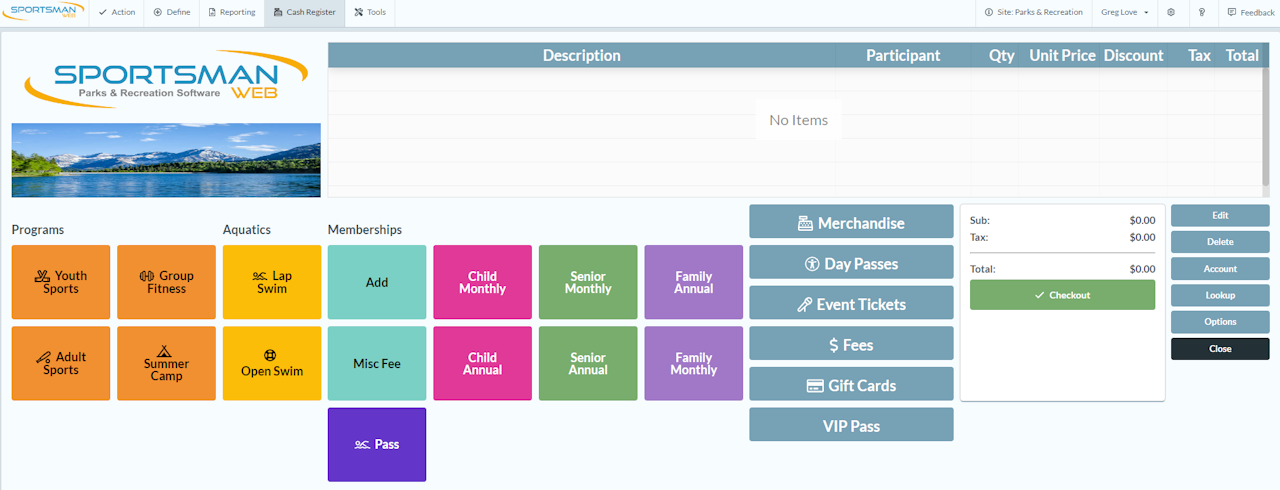Open the Reporting menu
1280x490 pixels.
(232, 12)
